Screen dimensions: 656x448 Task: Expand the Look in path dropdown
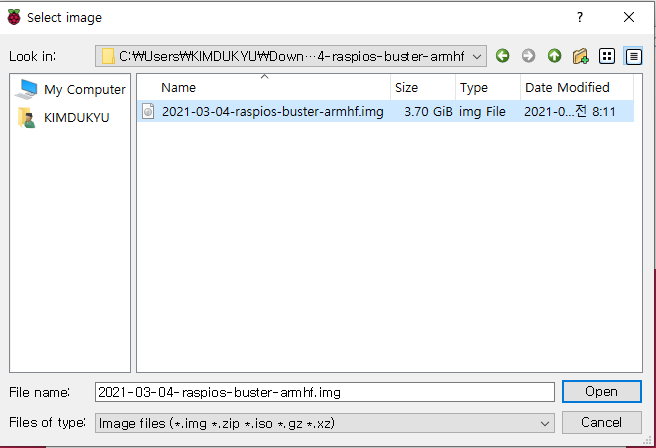477,56
